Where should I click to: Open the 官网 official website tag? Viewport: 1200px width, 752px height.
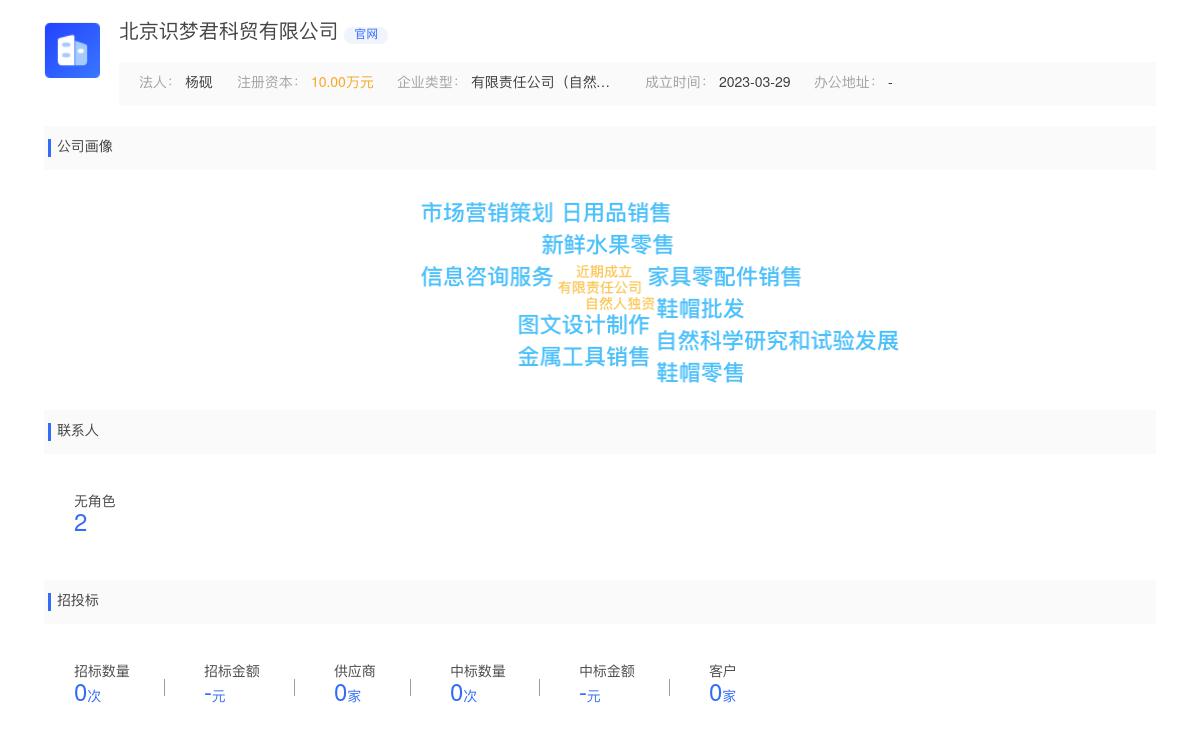click(x=366, y=34)
